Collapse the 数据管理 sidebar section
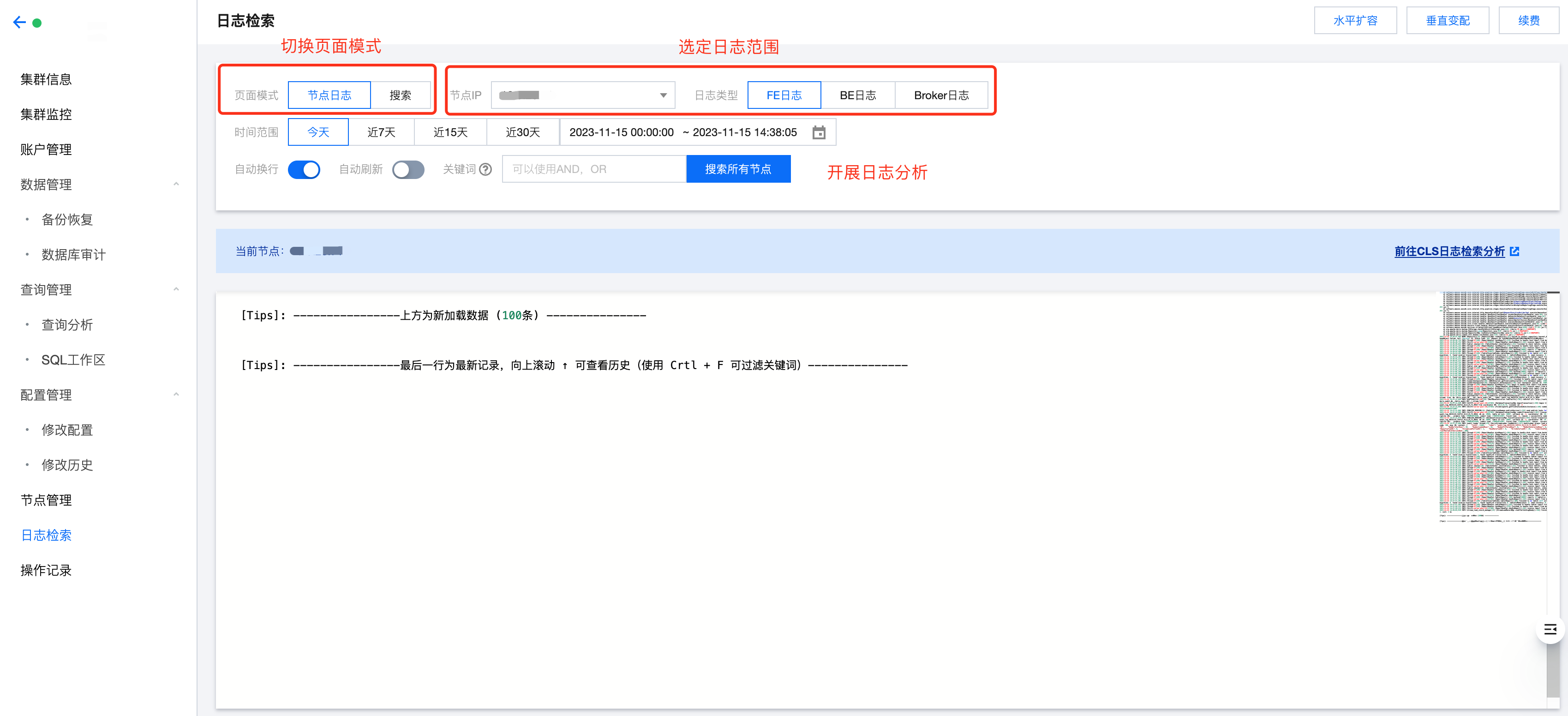1568x716 pixels. tap(176, 185)
